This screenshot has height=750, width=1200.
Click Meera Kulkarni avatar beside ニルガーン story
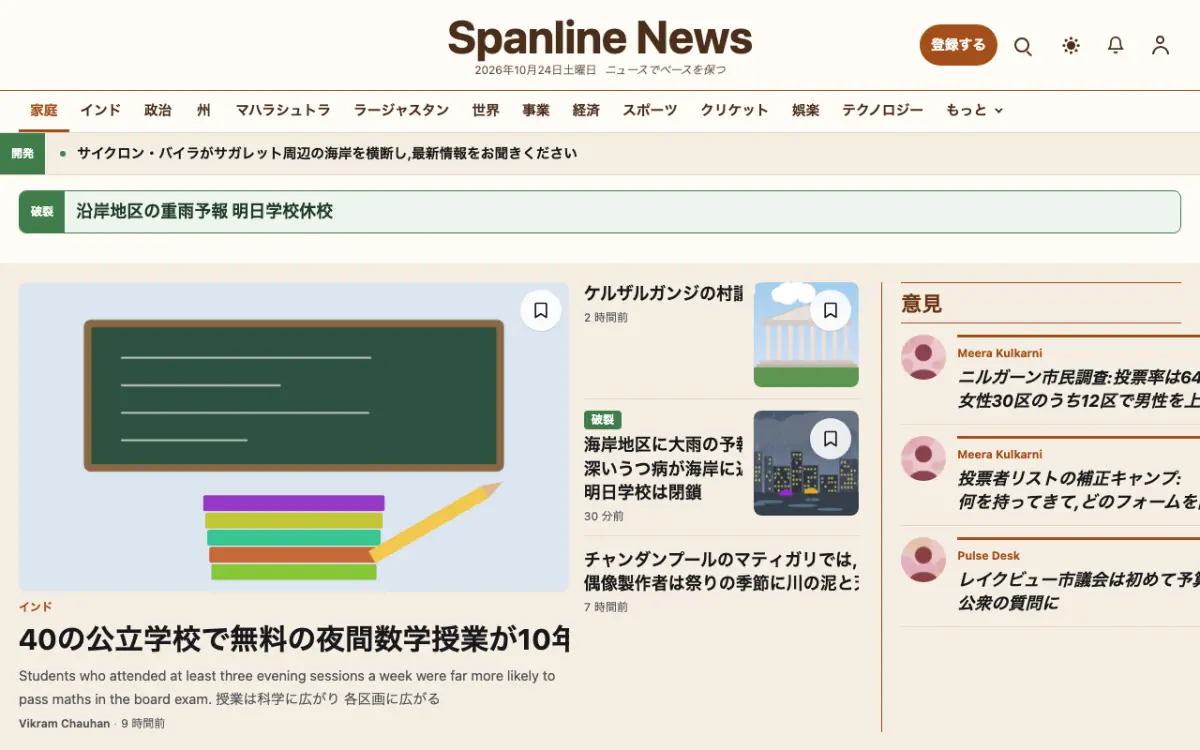coord(923,357)
